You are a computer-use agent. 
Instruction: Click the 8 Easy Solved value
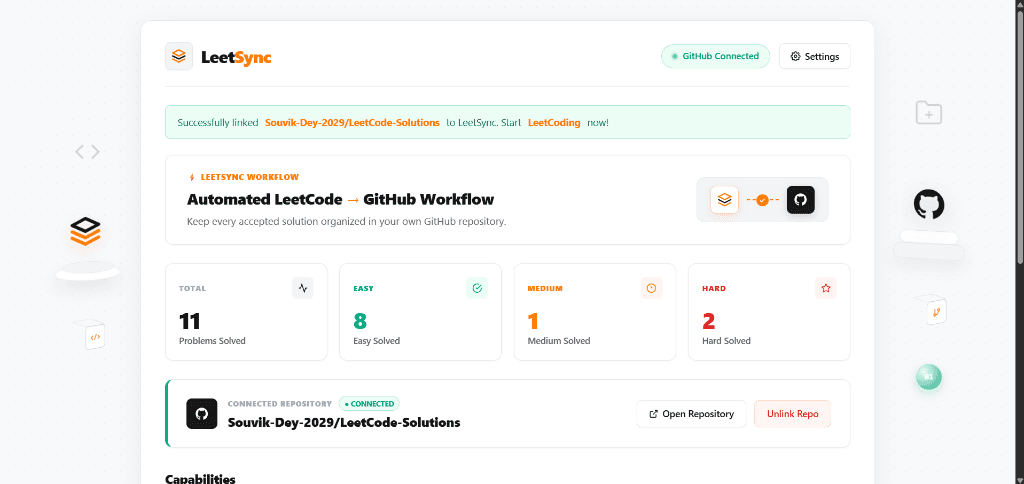360,321
